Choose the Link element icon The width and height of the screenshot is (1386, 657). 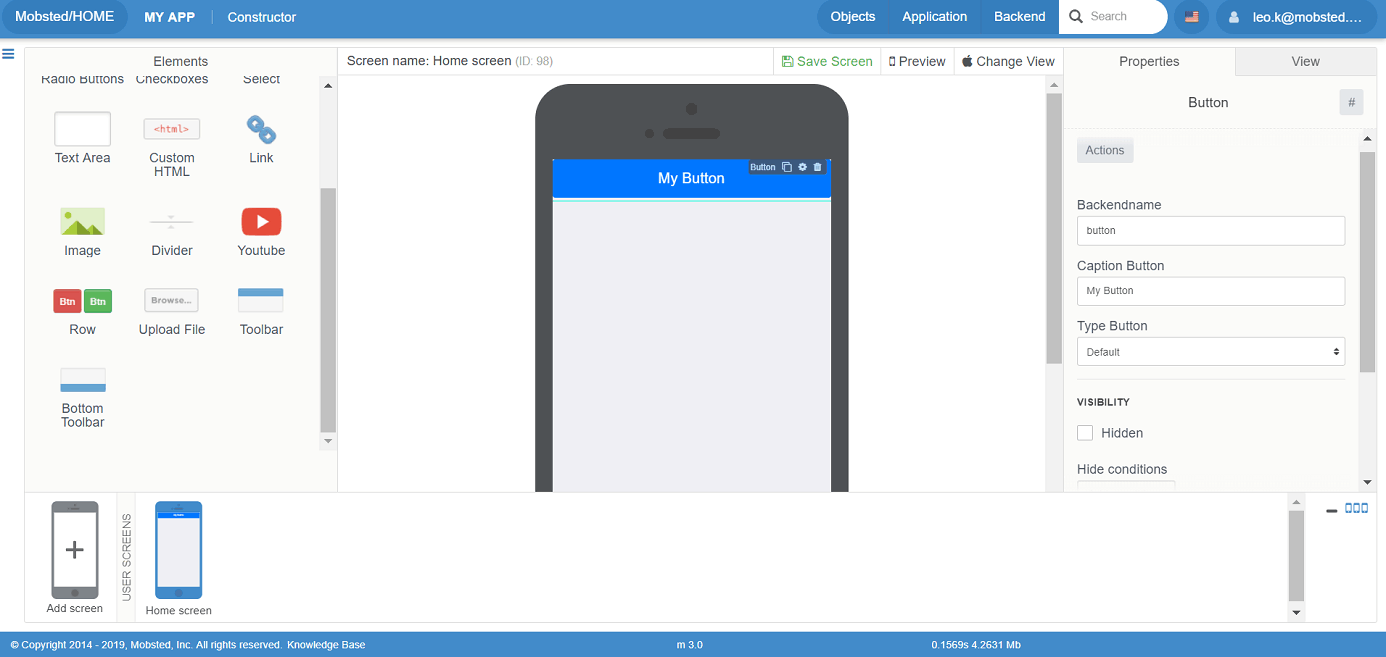coord(261,129)
